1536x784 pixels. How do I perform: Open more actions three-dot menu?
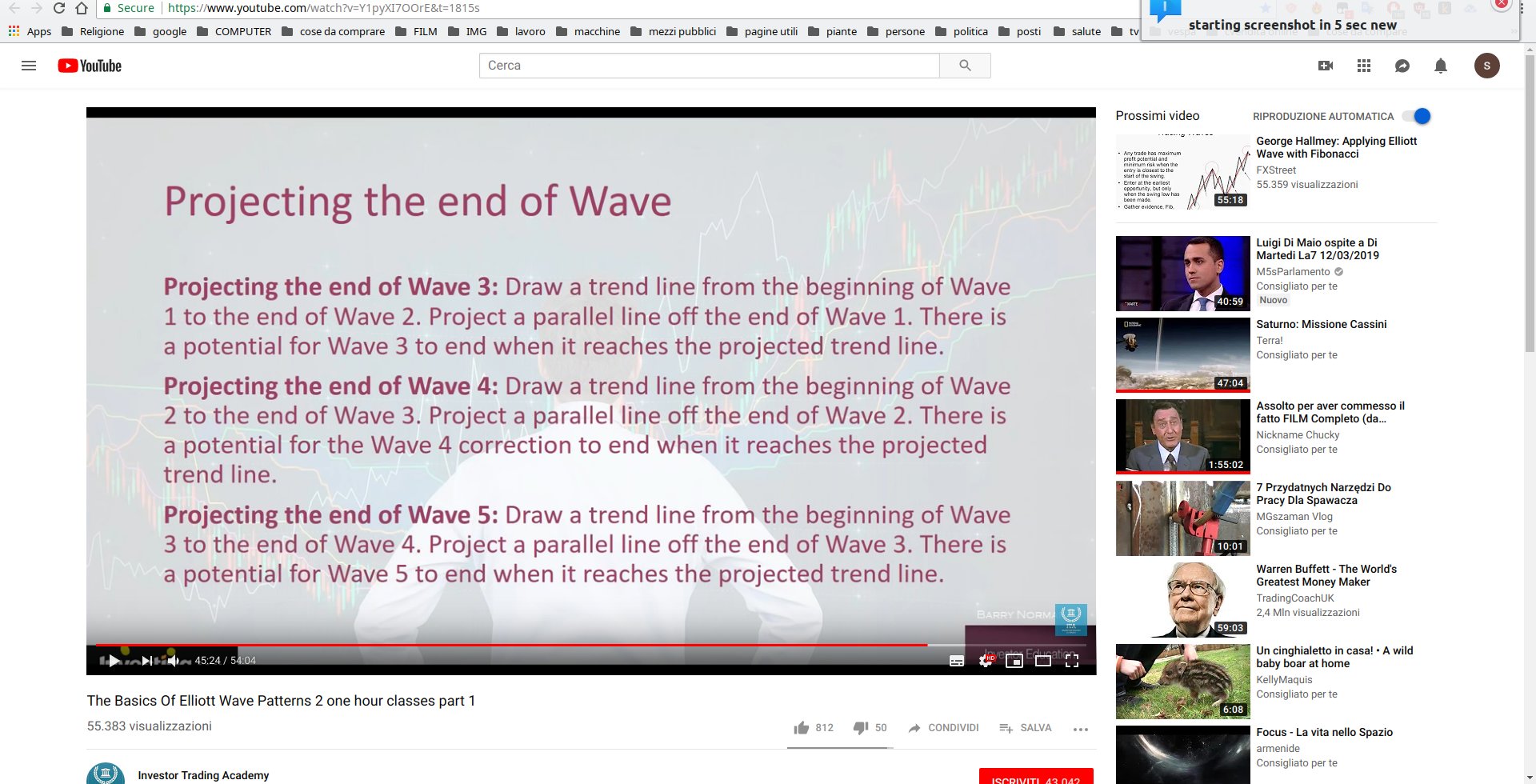1081,729
